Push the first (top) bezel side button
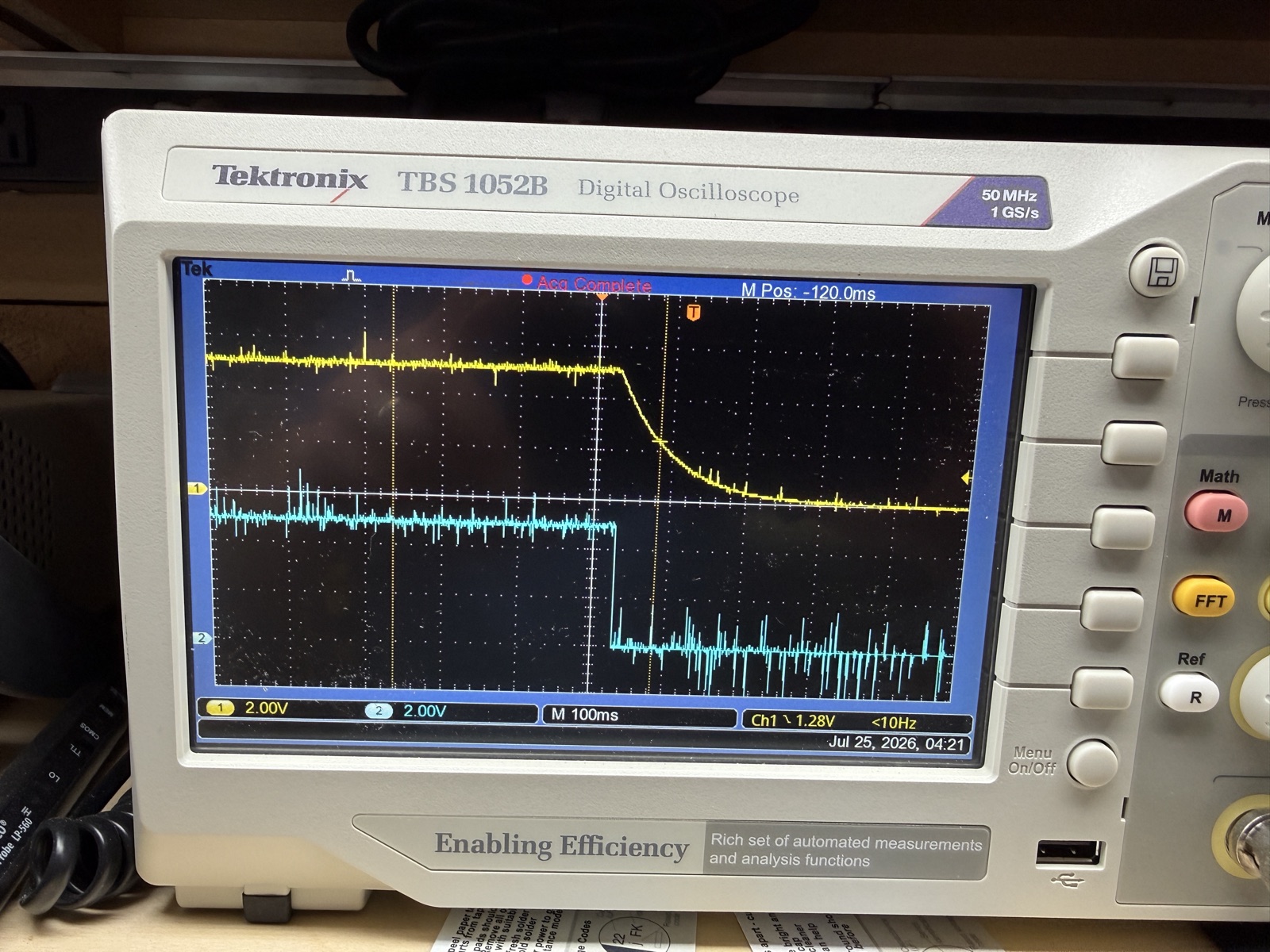The height and width of the screenshot is (952, 1270). pos(1145,357)
